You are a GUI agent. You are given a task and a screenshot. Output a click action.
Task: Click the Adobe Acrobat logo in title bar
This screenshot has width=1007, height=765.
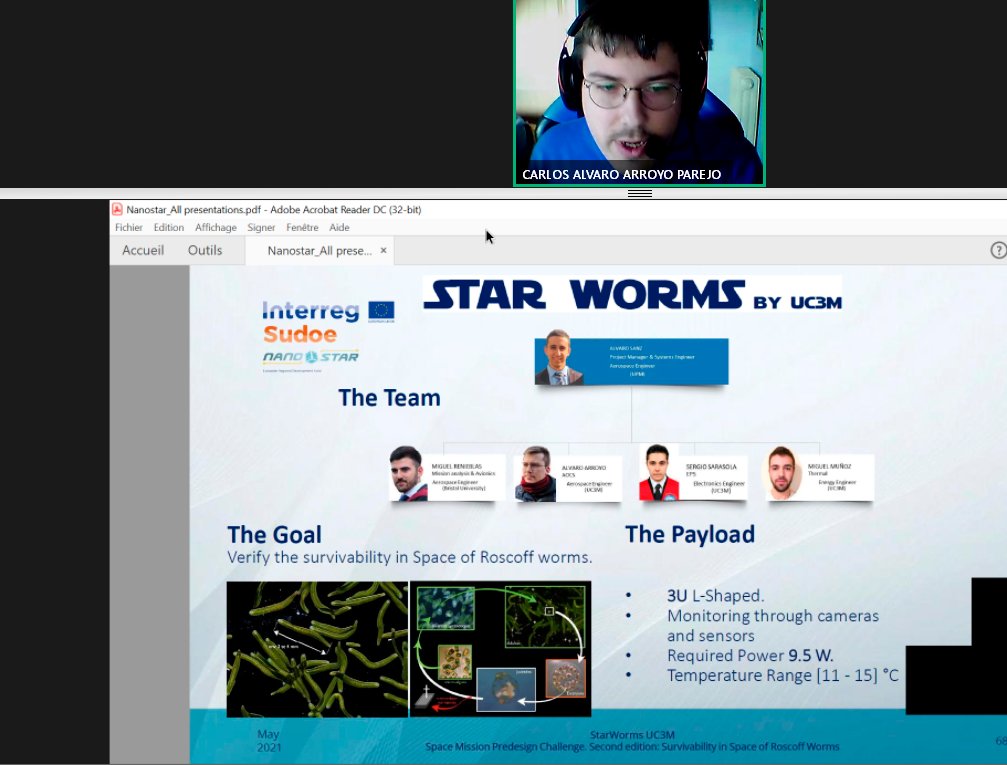click(x=120, y=209)
